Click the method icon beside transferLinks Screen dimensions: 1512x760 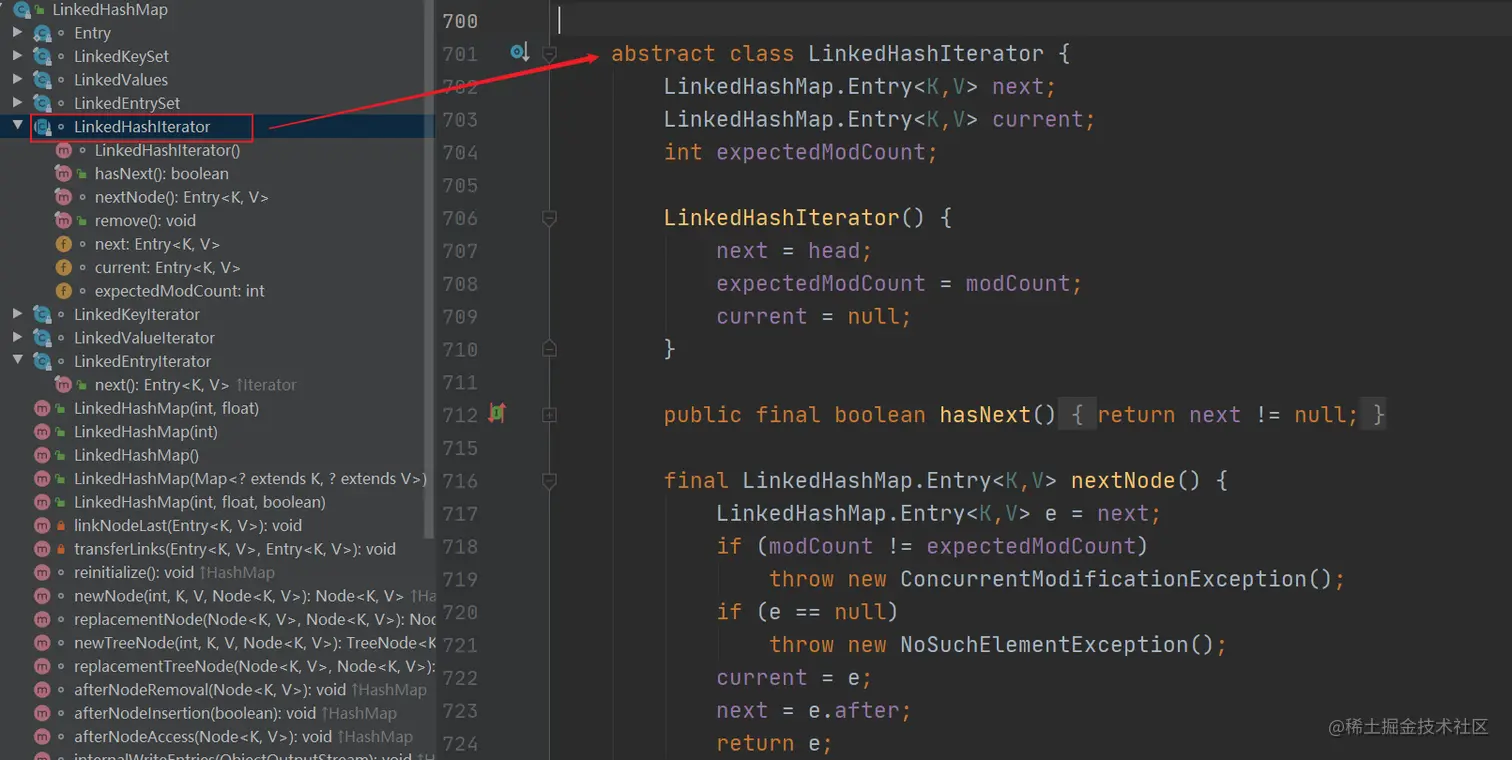tap(42, 549)
